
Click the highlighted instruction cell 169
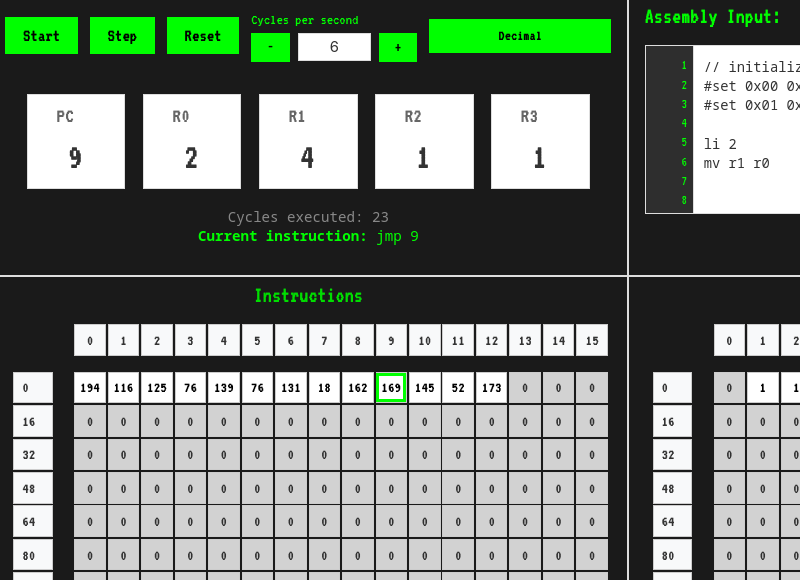coord(391,388)
